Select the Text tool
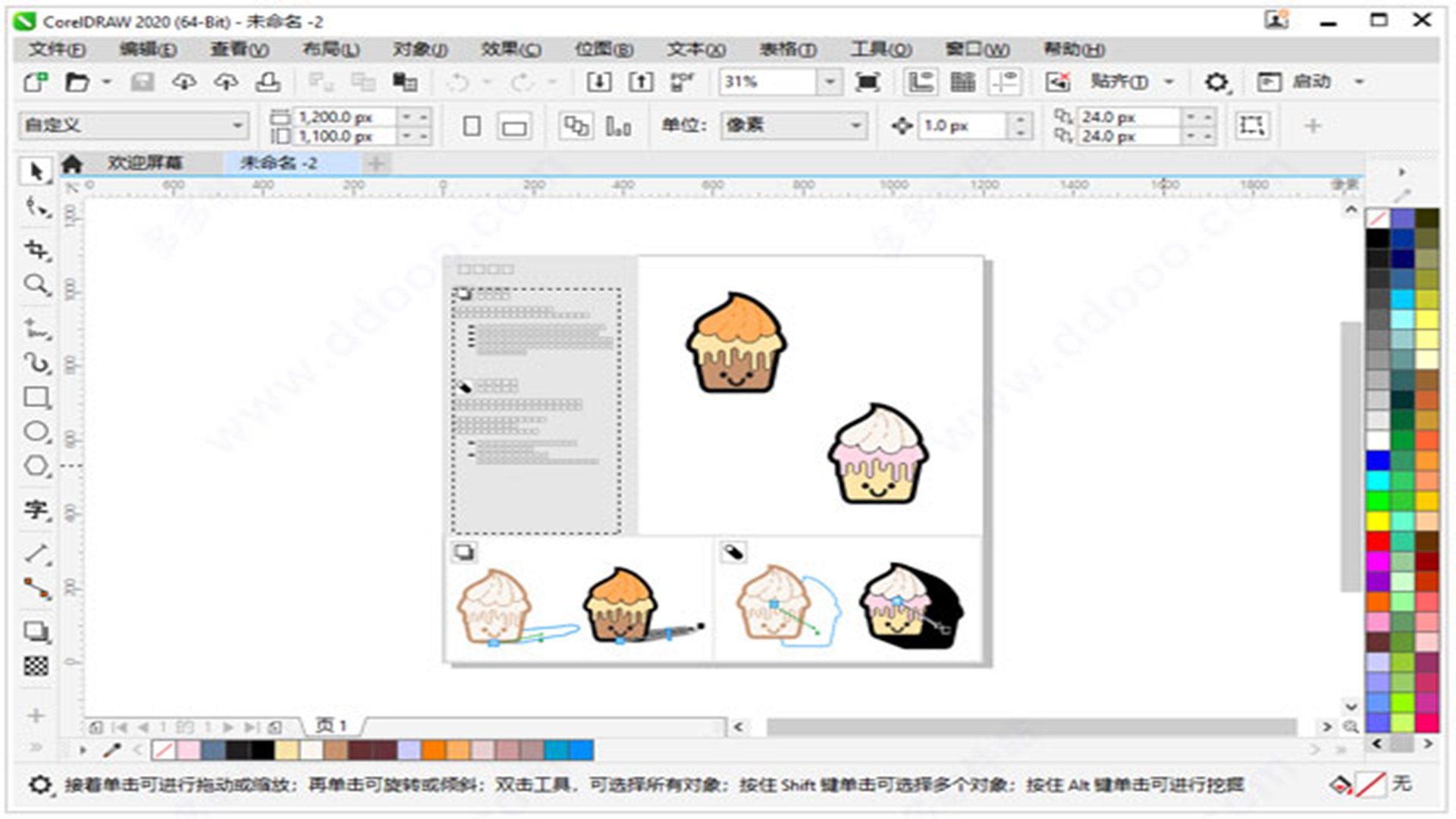 (x=36, y=509)
